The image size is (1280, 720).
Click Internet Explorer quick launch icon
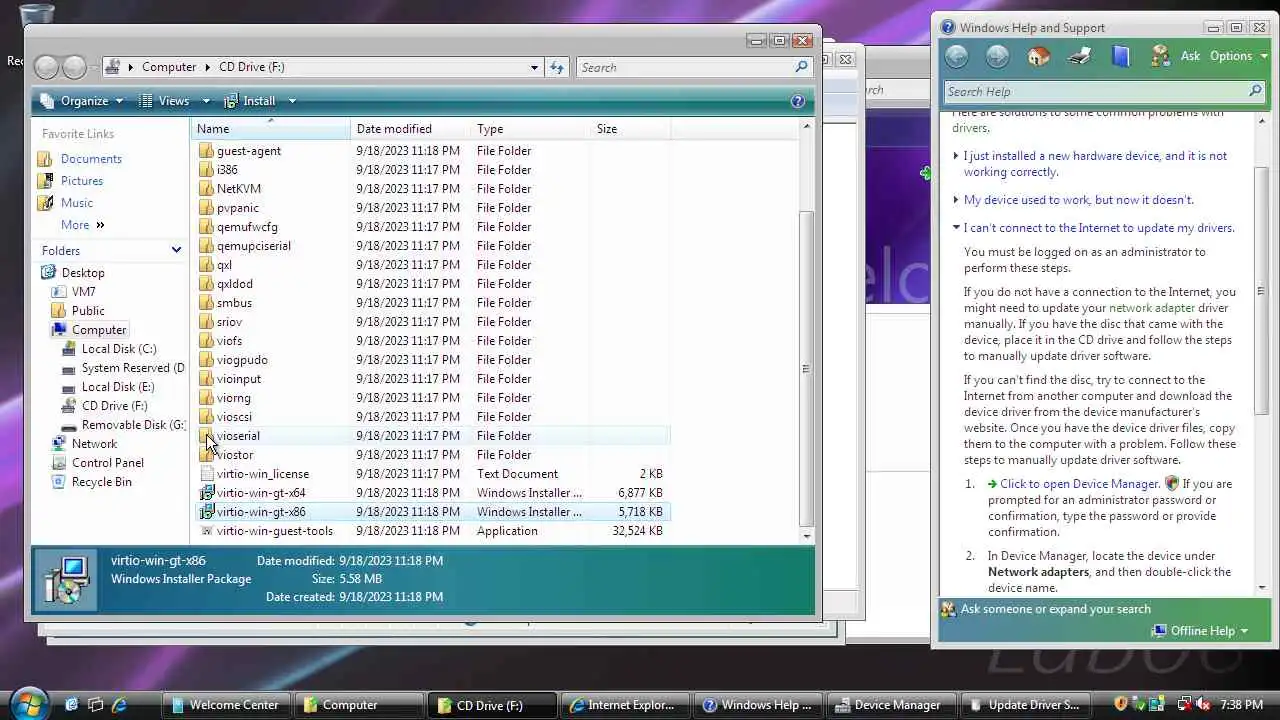click(120, 705)
